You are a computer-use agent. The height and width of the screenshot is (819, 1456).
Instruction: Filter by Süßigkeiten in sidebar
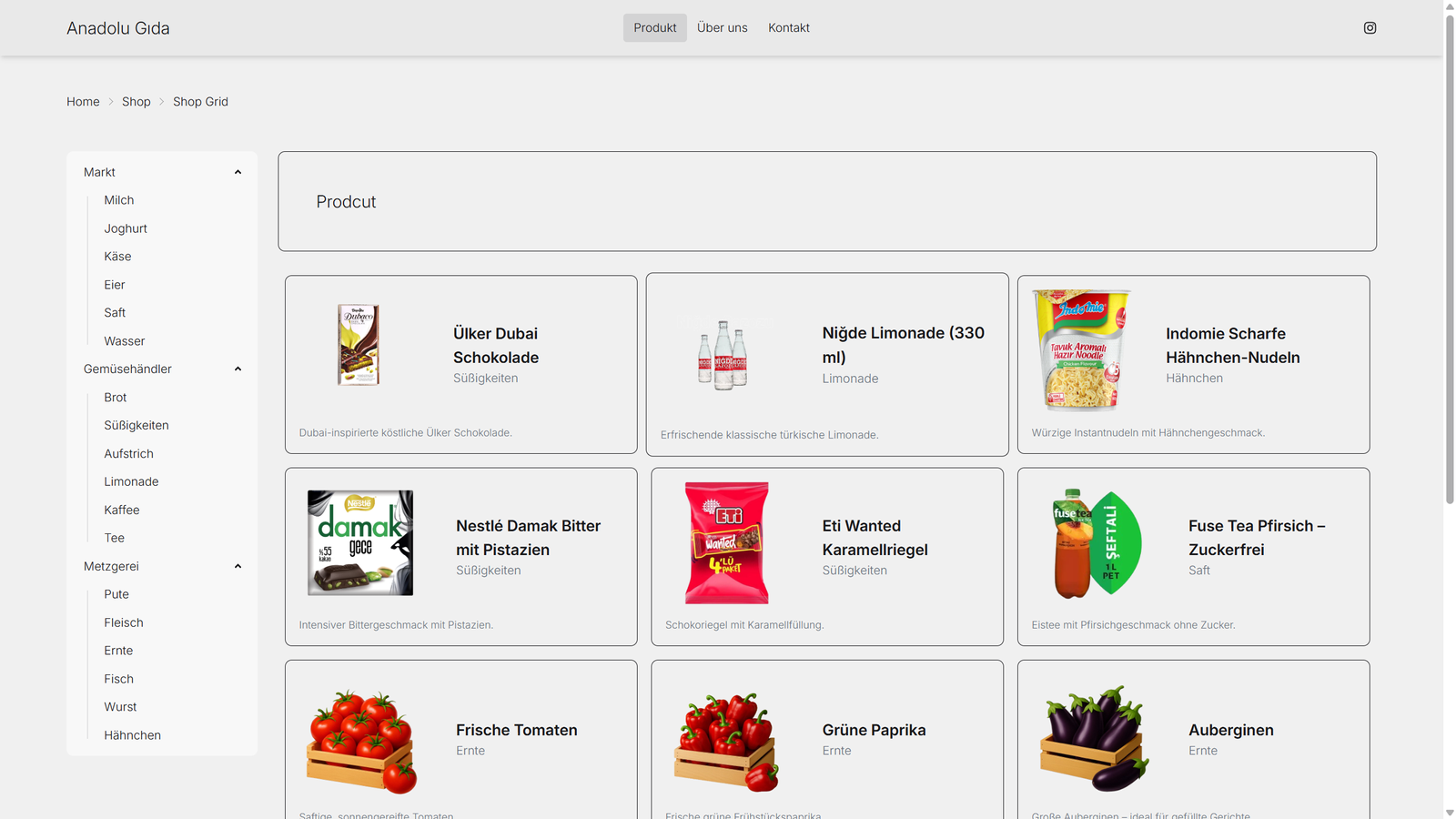(136, 425)
